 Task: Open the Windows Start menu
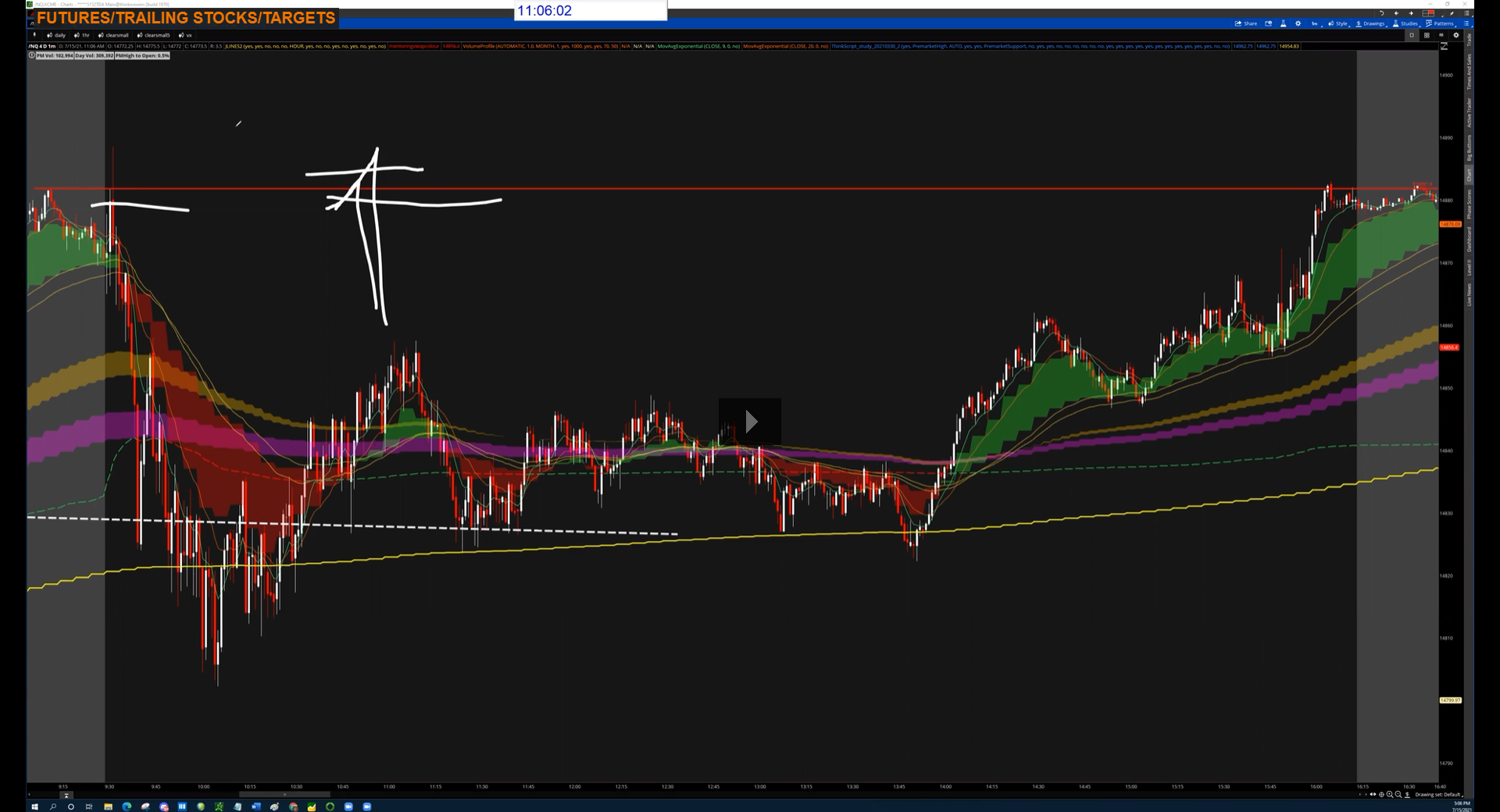coord(34,807)
